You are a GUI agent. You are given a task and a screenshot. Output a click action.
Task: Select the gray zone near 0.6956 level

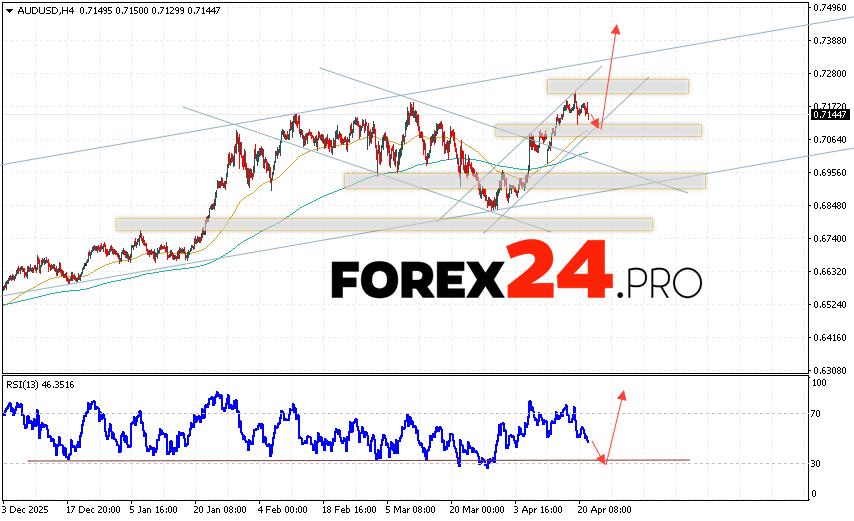click(x=524, y=181)
